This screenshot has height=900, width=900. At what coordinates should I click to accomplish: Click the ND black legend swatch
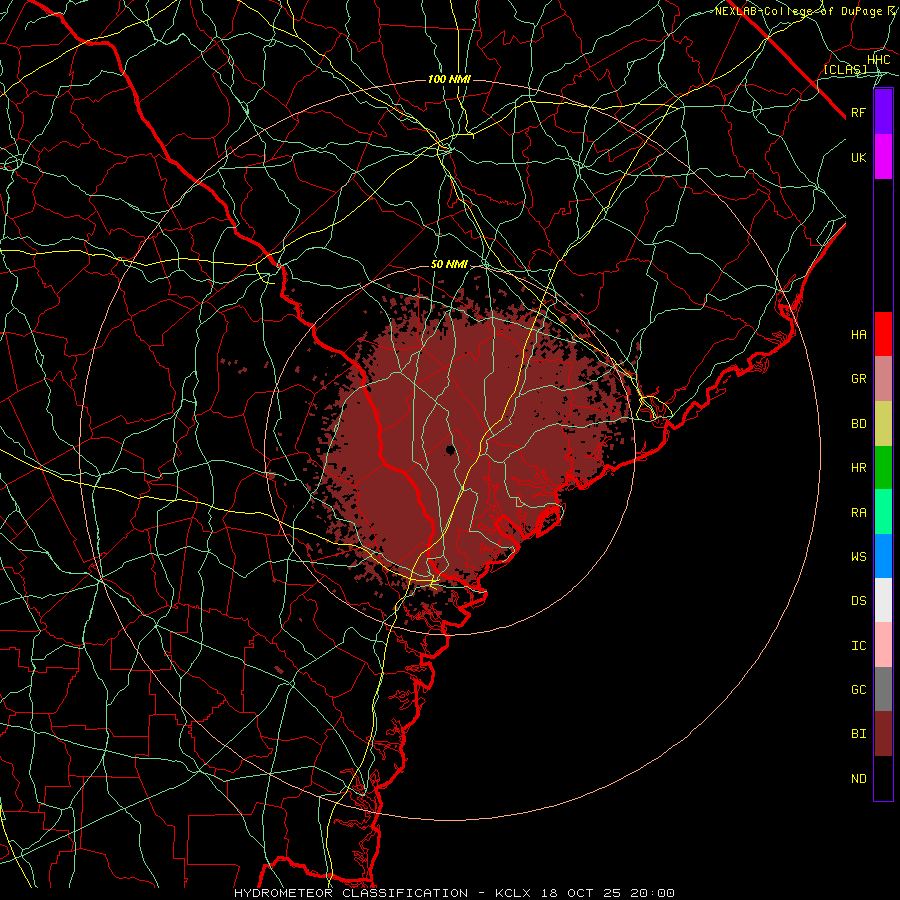tap(883, 778)
